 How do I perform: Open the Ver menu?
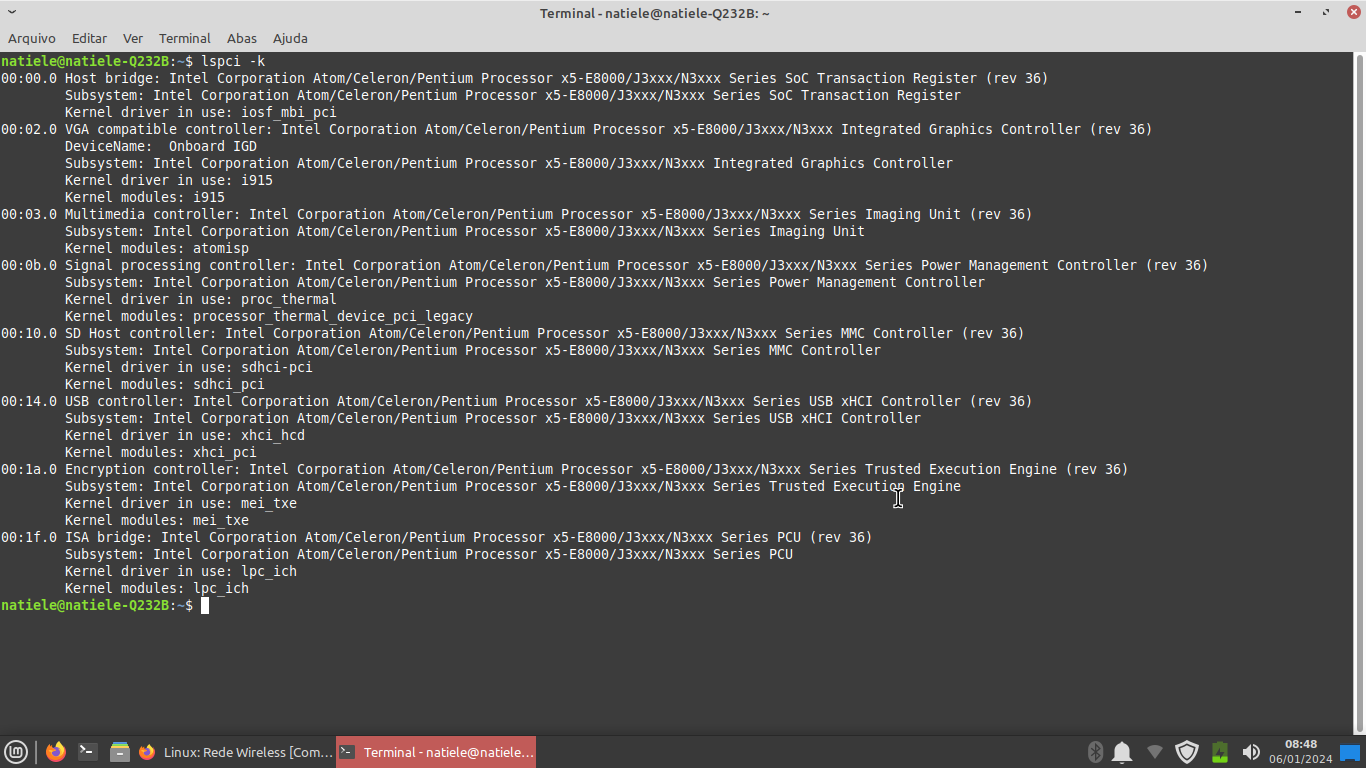(133, 38)
